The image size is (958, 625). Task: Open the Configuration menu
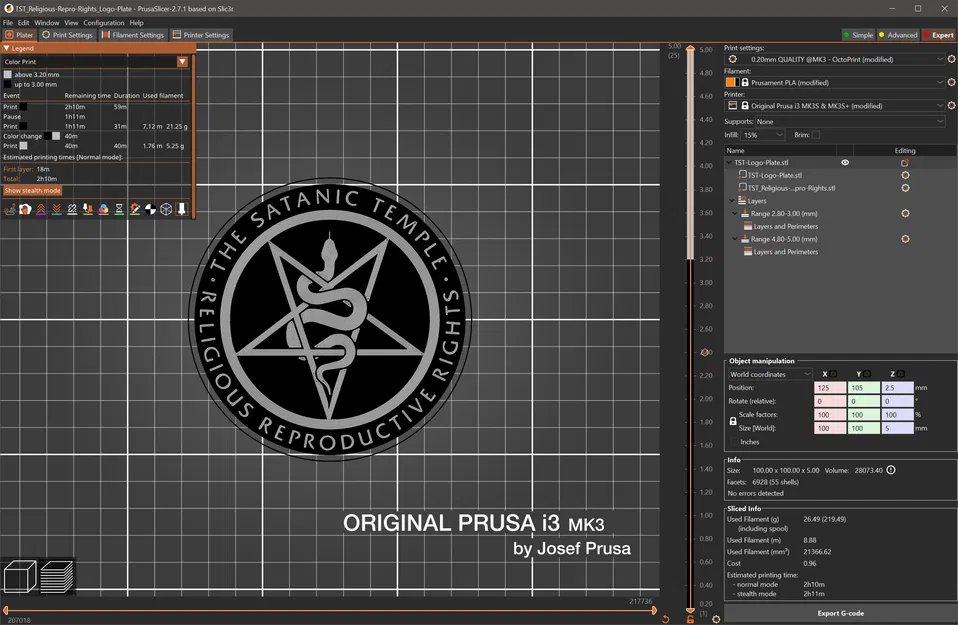click(x=103, y=22)
